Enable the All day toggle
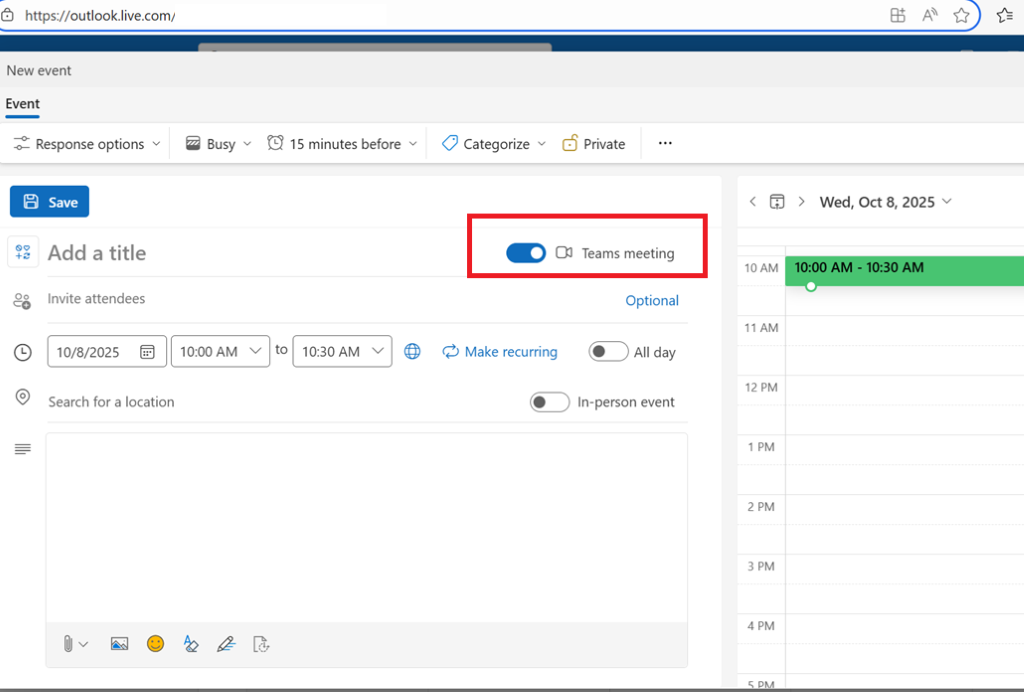Screen dimensions: 1024x692 click(x=608, y=352)
